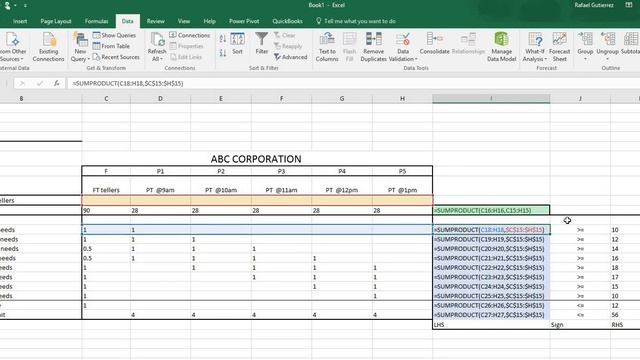Expand Ungroup dropdown arrow
Viewport: 640px width, 360px height.
pyautogui.click(x=607, y=60)
